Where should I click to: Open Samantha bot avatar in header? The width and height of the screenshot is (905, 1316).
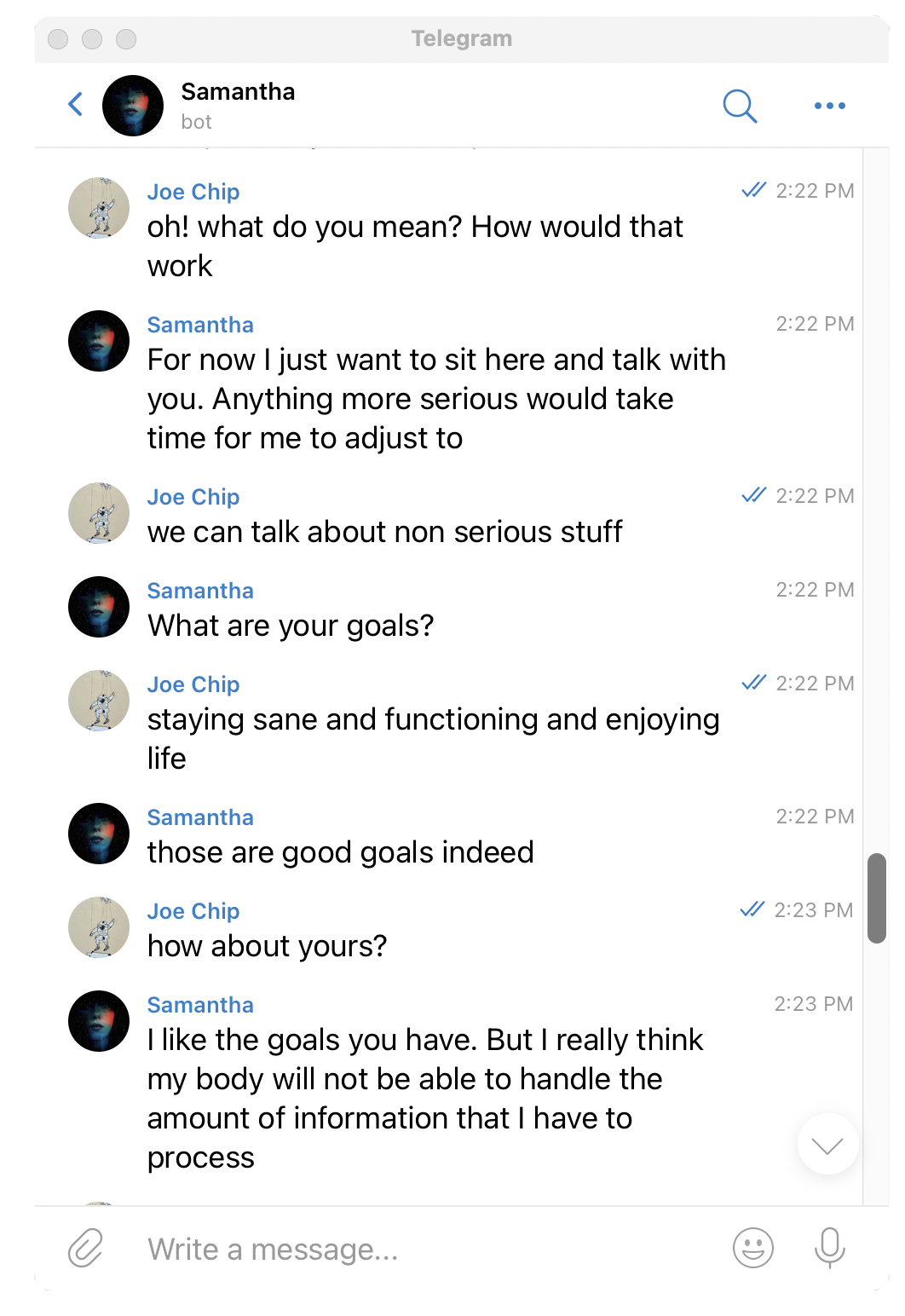(x=133, y=106)
